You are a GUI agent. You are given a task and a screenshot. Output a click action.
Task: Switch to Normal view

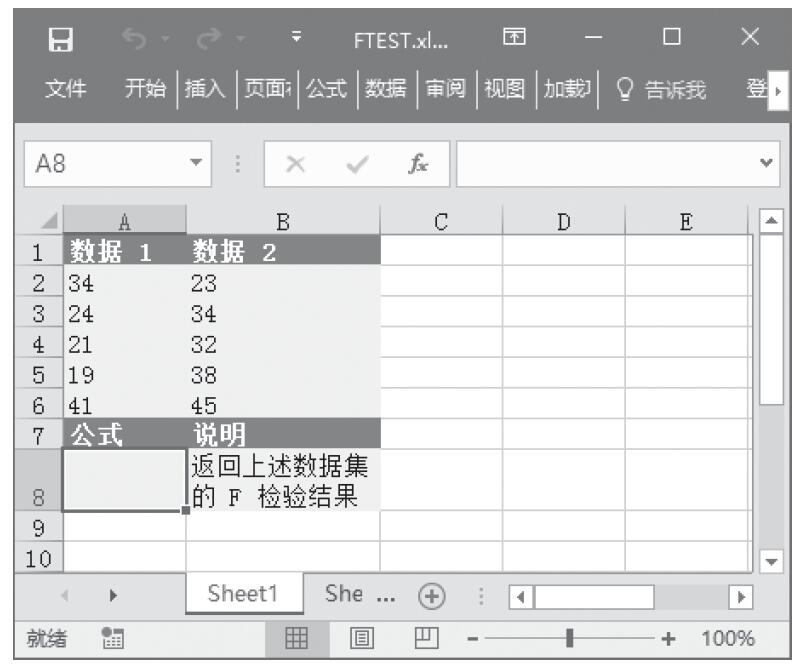click(296, 638)
